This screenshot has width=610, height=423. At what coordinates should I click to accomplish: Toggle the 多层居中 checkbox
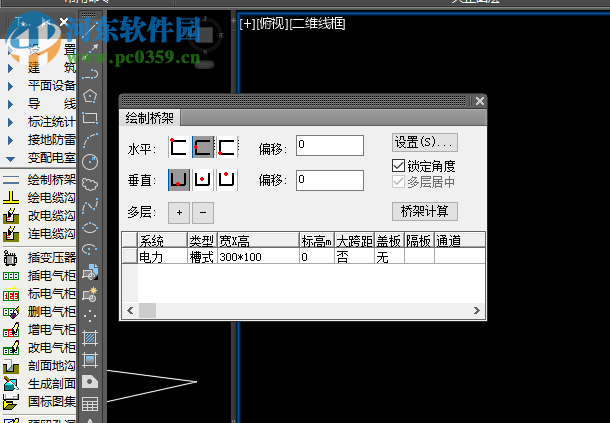[398, 182]
